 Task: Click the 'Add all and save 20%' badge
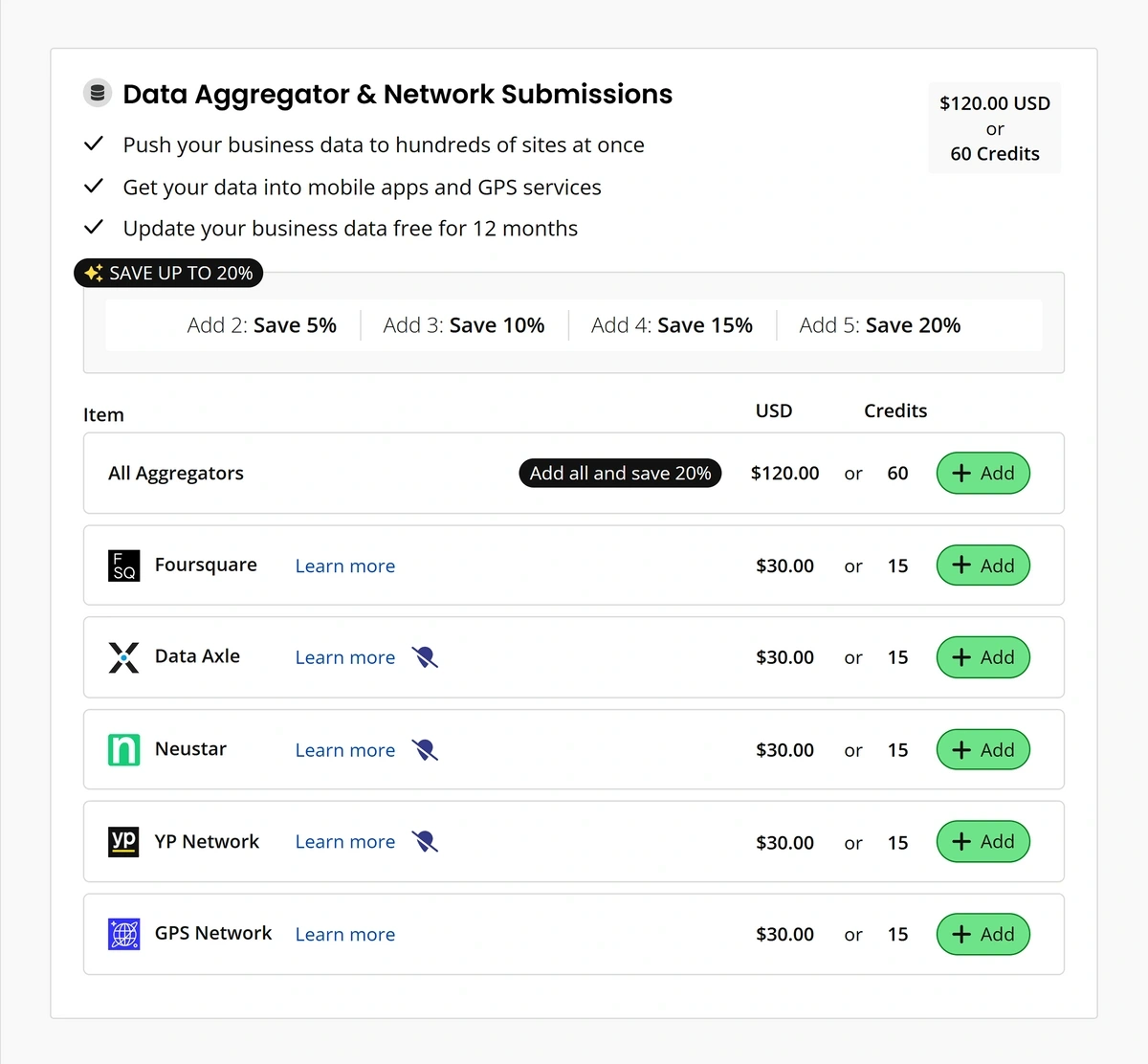(x=620, y=474)
